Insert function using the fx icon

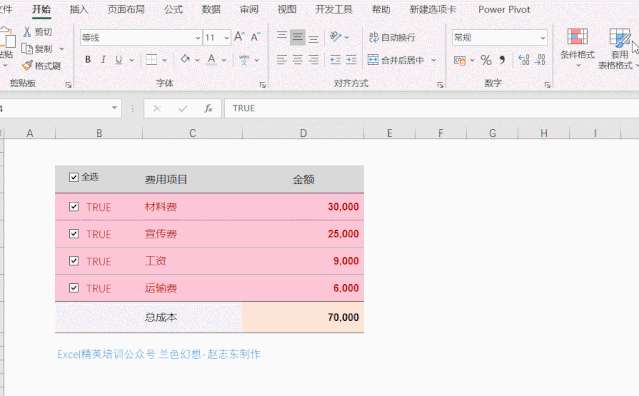(x=208, y=108)
